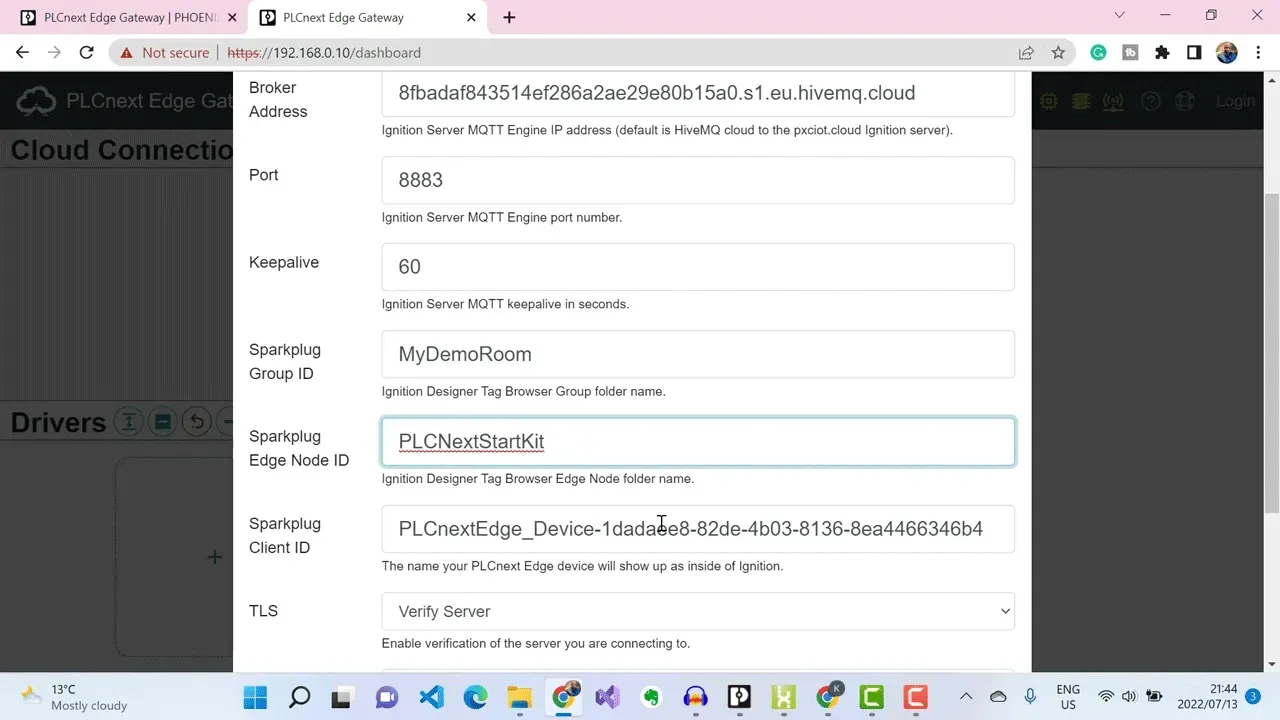Screen dimensions: 1280x720
Task: Click the CPU chip status icon
Action: pyautogui.click(x=1049, y=101)
